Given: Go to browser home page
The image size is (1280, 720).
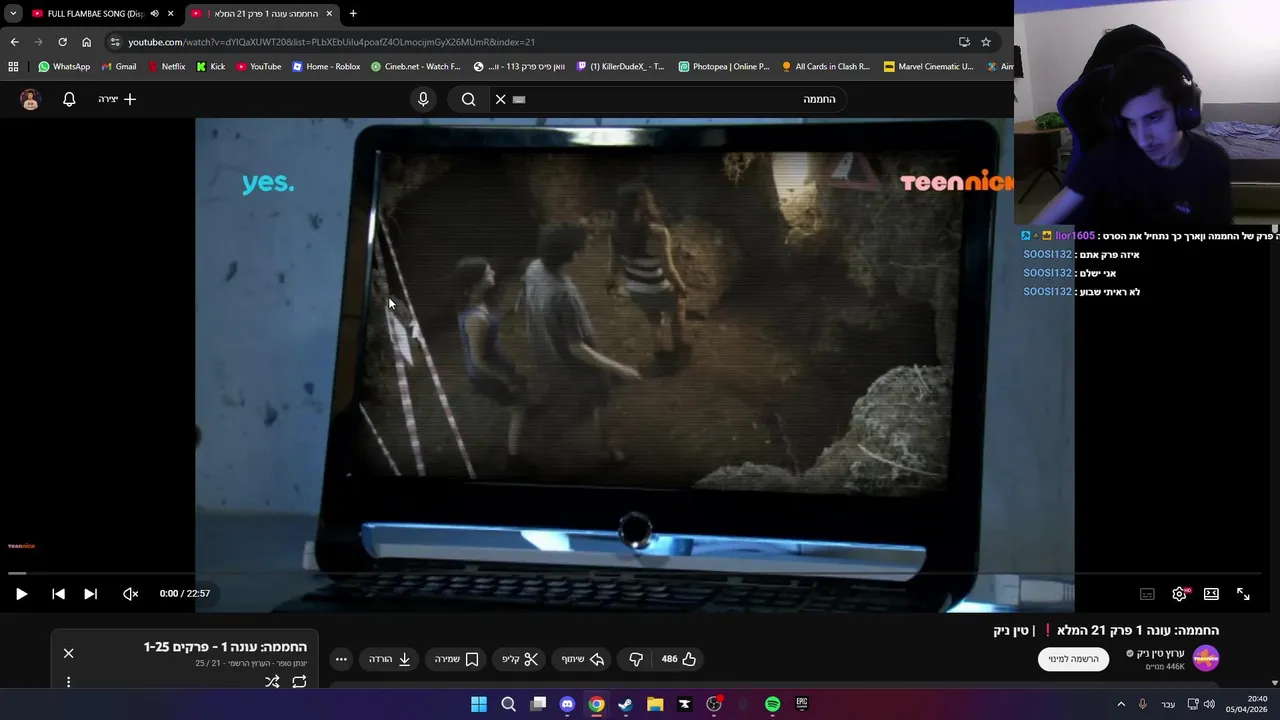Looking at the screenshot, I should (86, 42).
